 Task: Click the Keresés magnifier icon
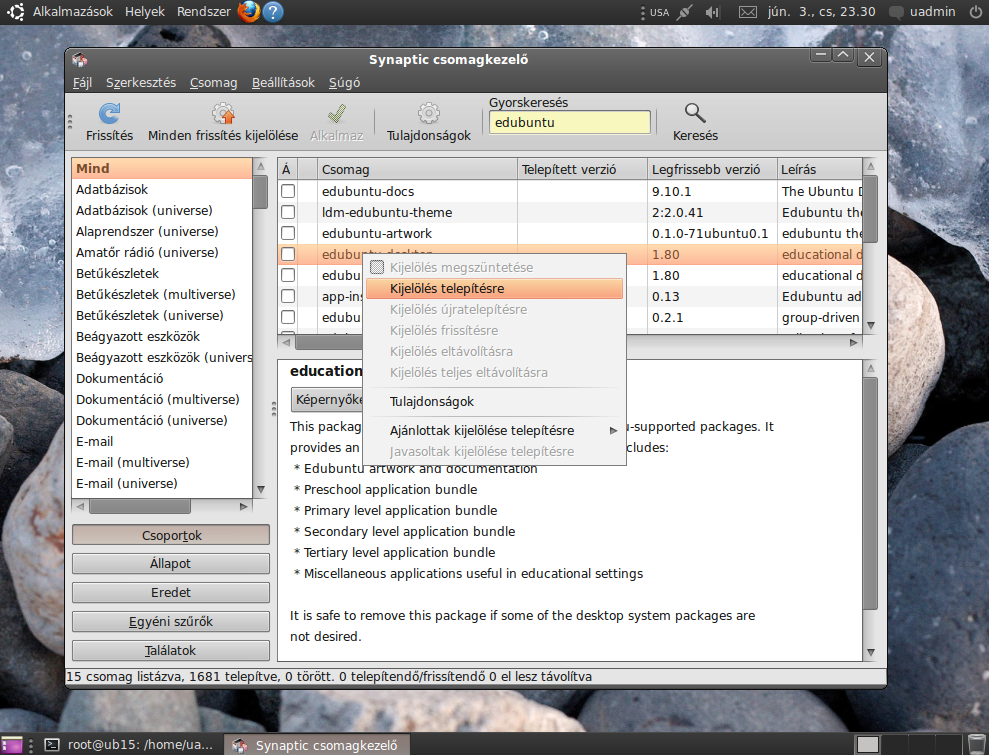point(695,114)
